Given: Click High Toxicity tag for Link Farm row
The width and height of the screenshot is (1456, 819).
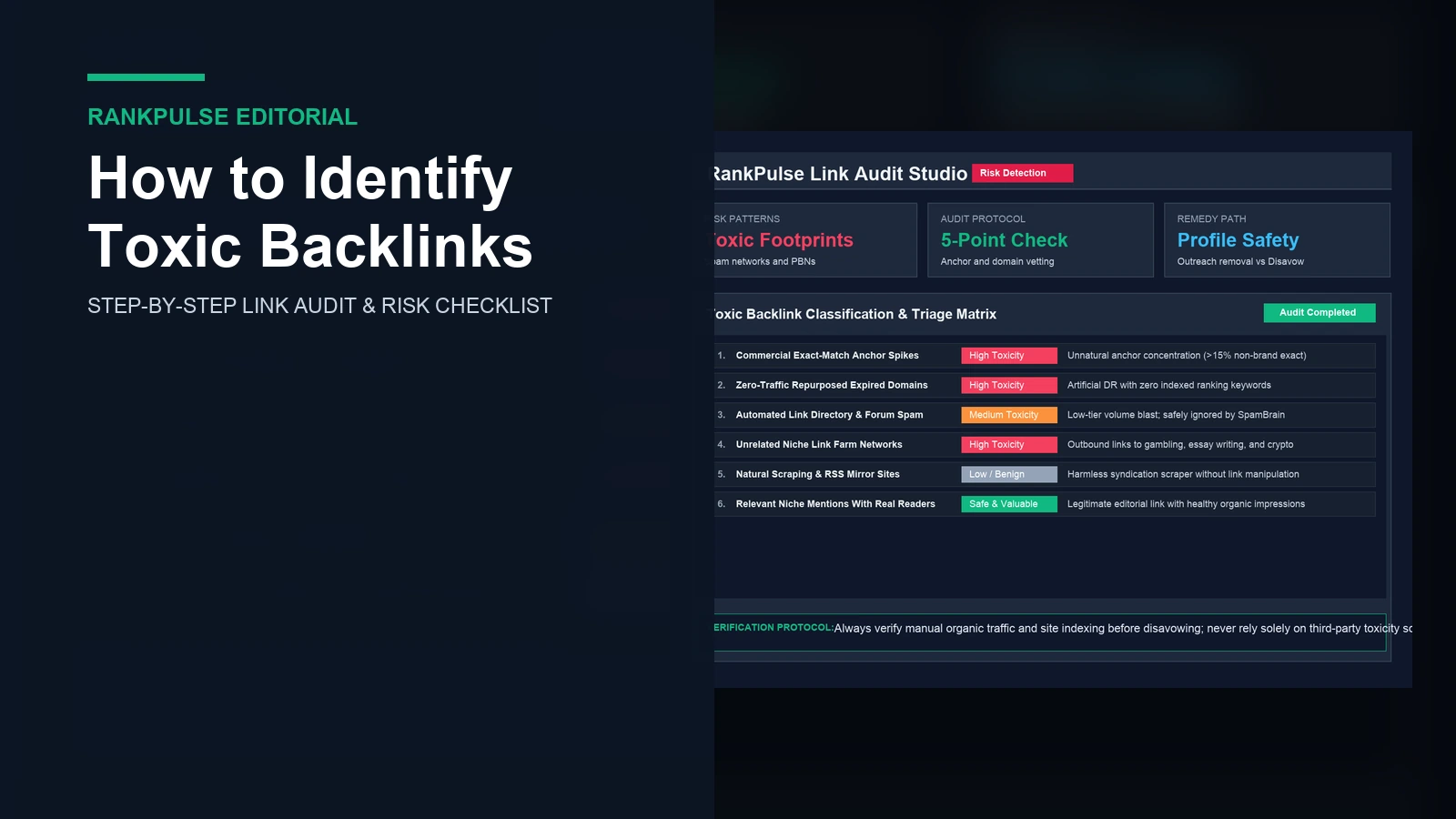Looking at the screenshot, I should 1009,445.
